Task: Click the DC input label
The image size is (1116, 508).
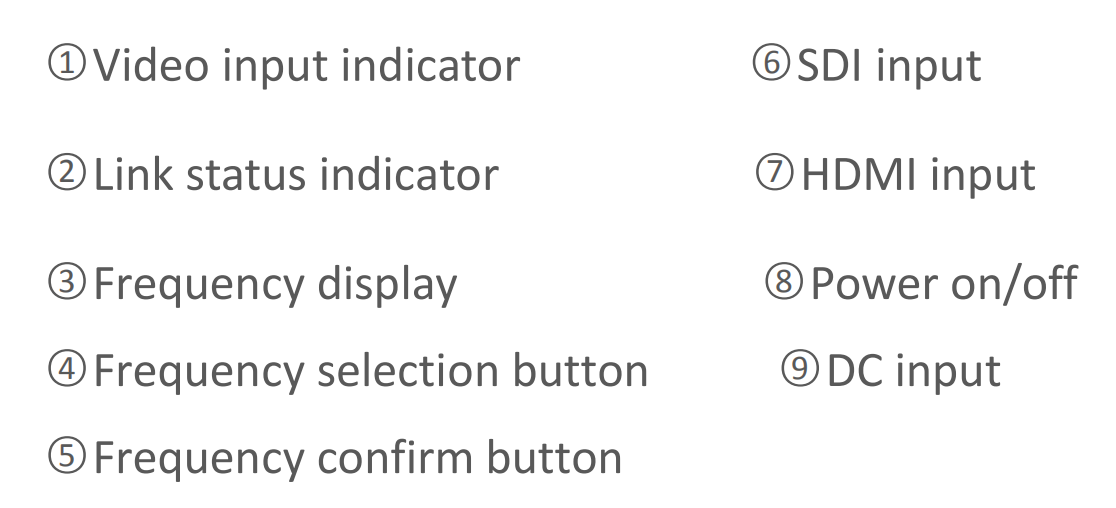Action: [914, 371]
